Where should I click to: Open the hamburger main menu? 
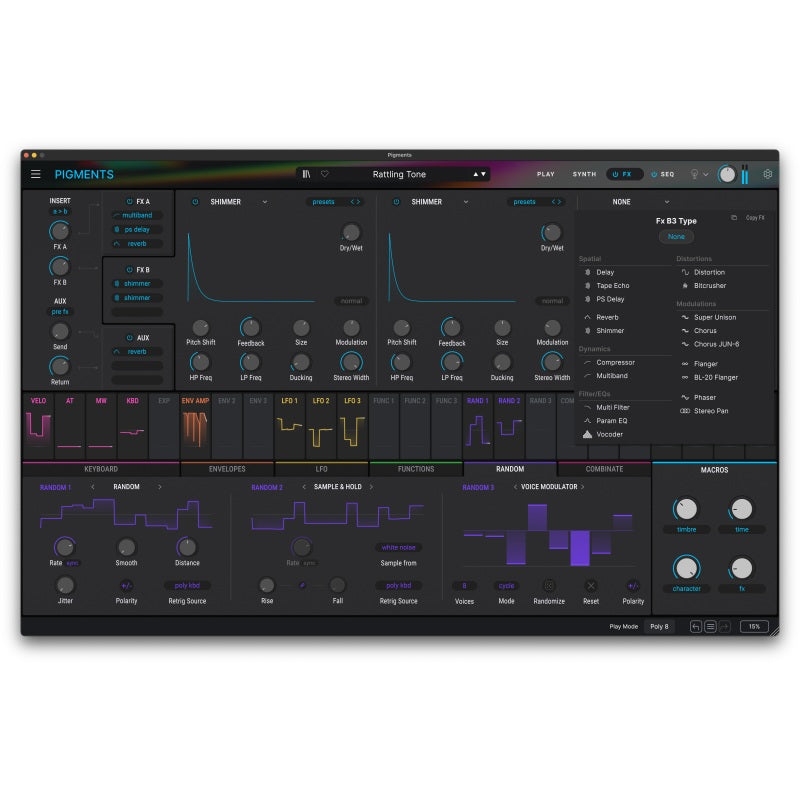(x=36, y=174)
